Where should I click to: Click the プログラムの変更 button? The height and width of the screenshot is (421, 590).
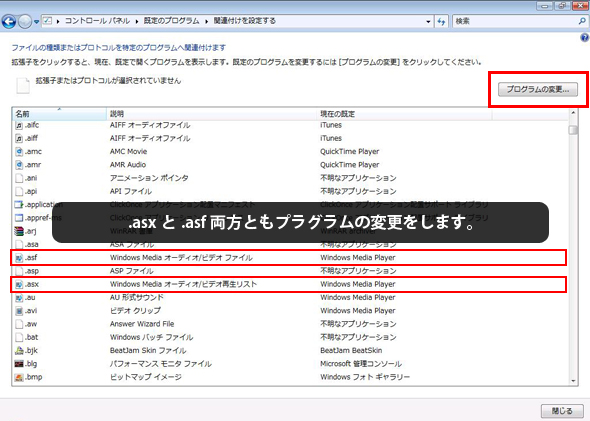[x=538, y=90]
